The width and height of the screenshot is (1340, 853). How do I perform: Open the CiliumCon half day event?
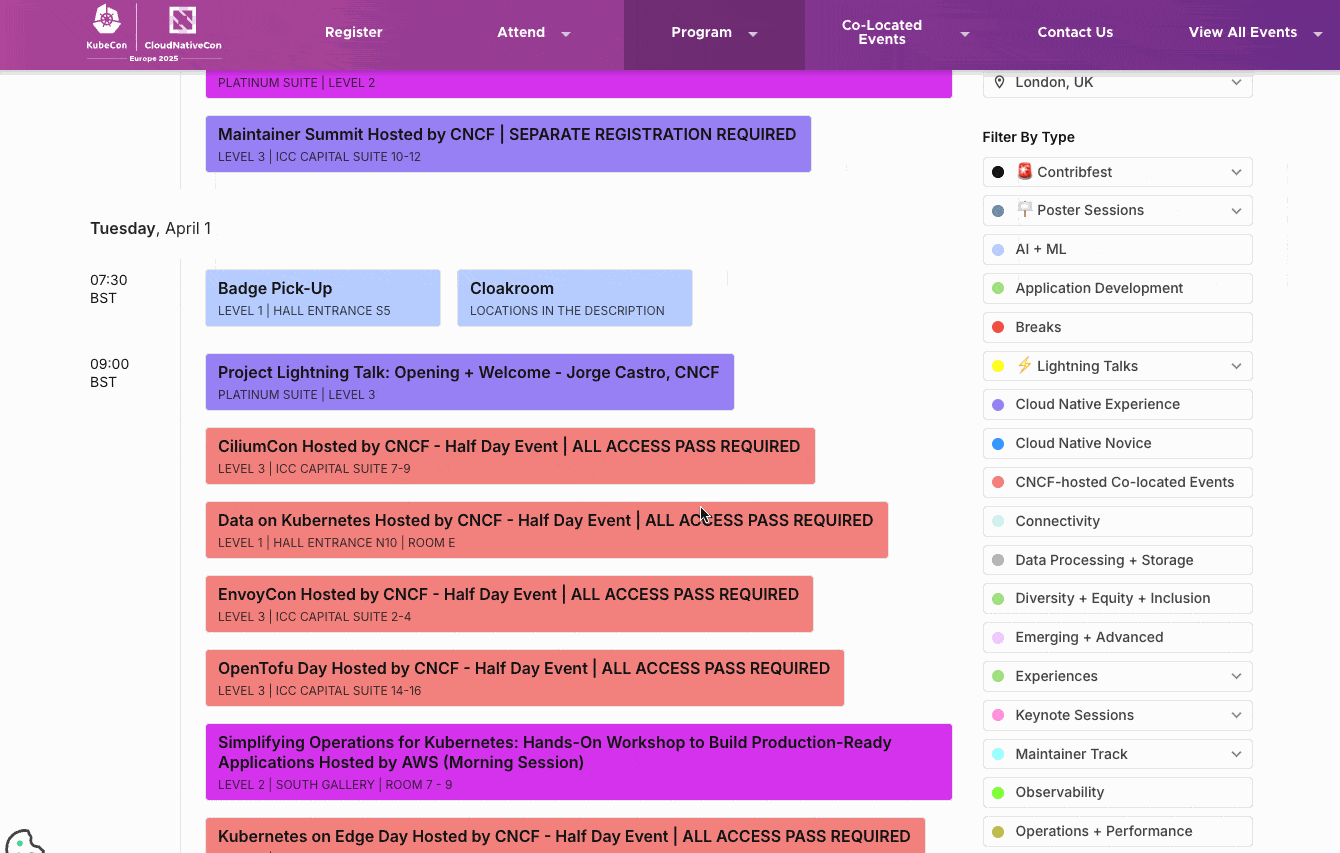point(510,456)
